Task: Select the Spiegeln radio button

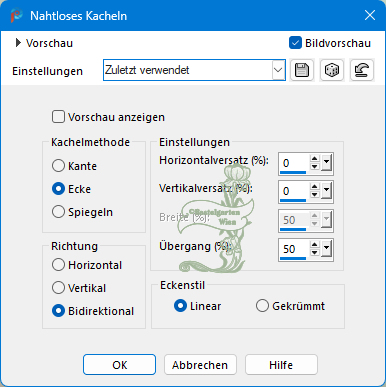Action: (58, 212)
